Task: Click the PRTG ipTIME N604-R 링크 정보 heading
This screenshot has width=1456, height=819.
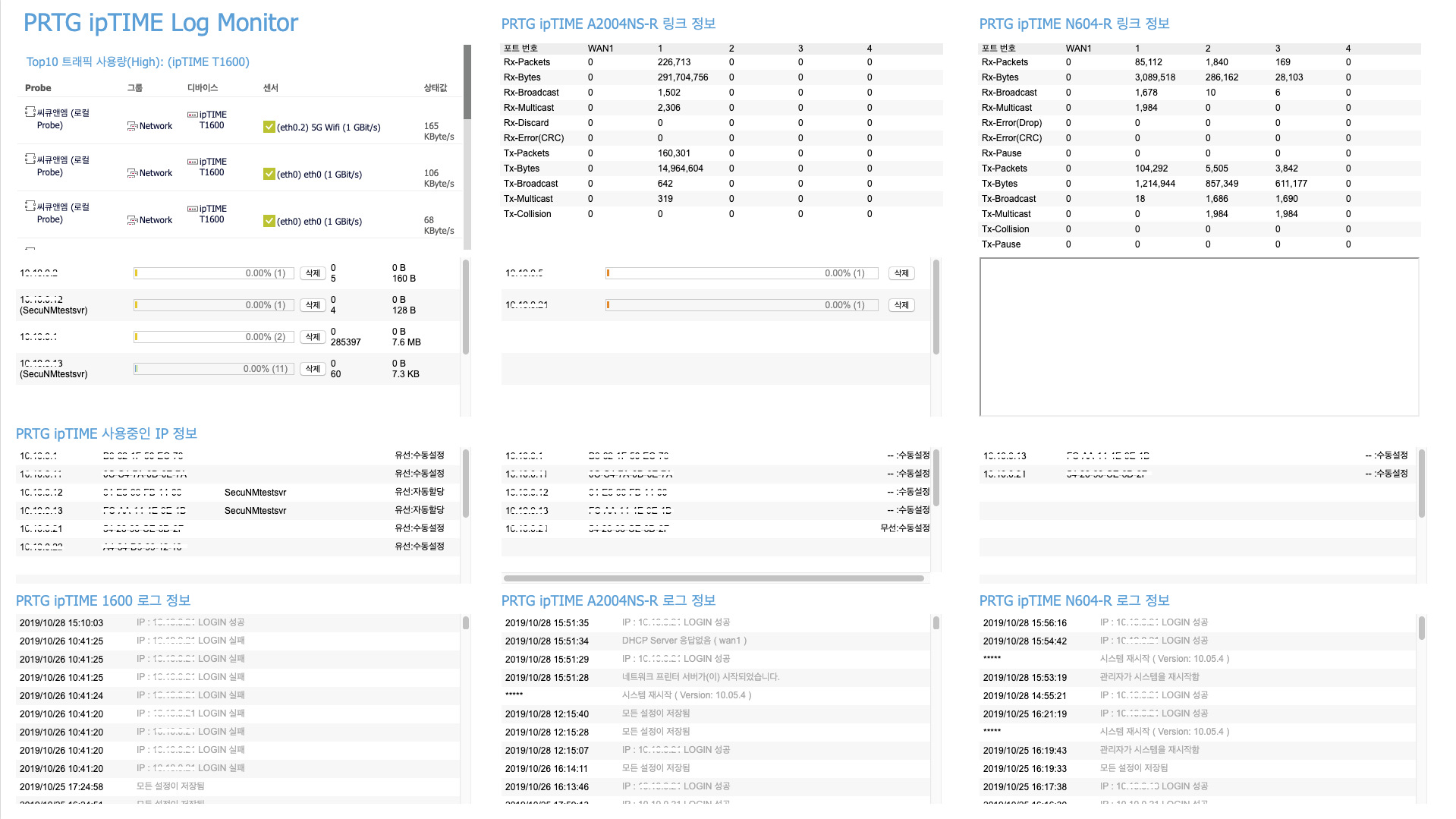Action: coord(1074,24)
